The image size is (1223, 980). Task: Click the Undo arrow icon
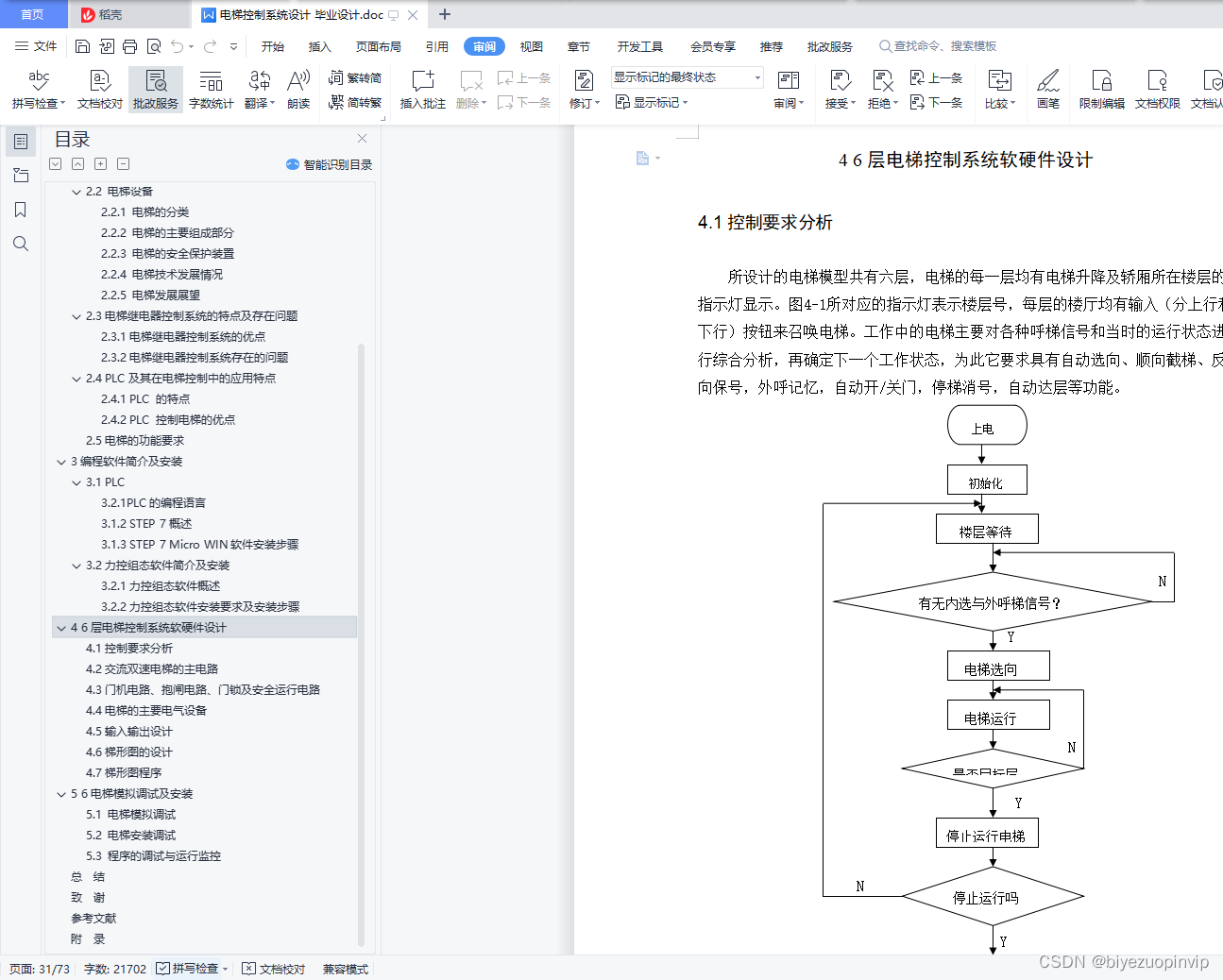click(x=178, y=46)
